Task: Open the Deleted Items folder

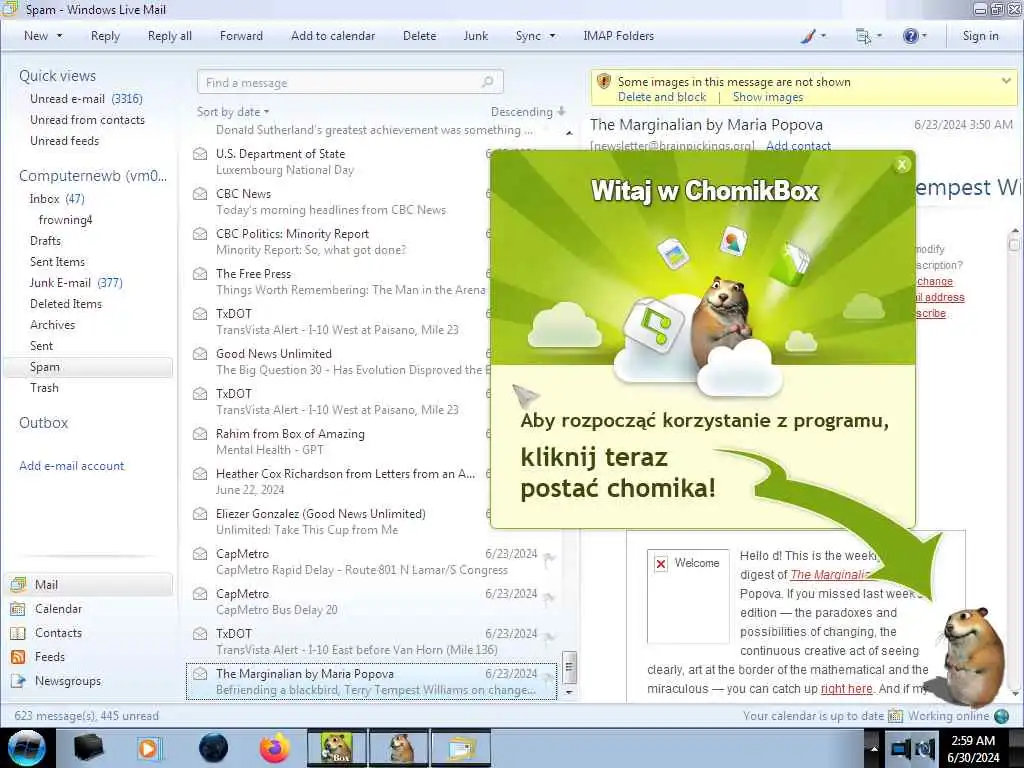Action: point(66,304)
